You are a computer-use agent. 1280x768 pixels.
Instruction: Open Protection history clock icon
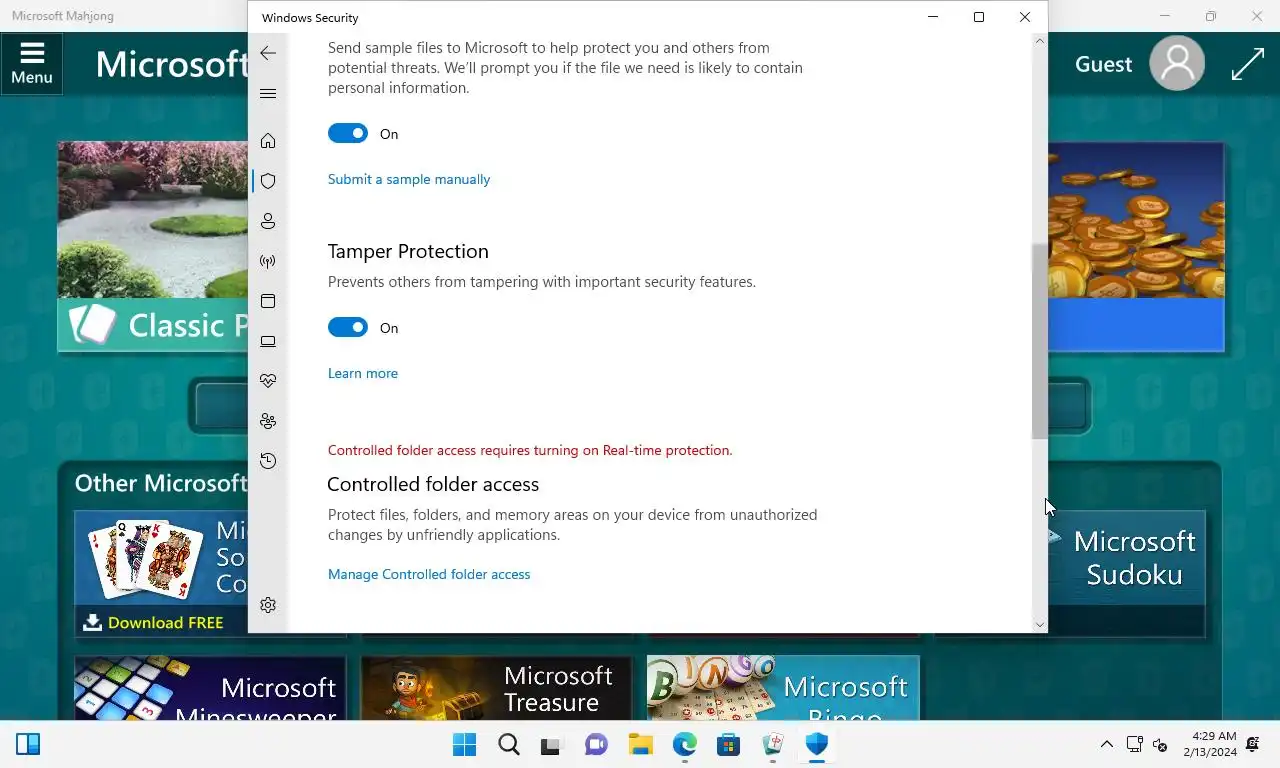[268, 461]
